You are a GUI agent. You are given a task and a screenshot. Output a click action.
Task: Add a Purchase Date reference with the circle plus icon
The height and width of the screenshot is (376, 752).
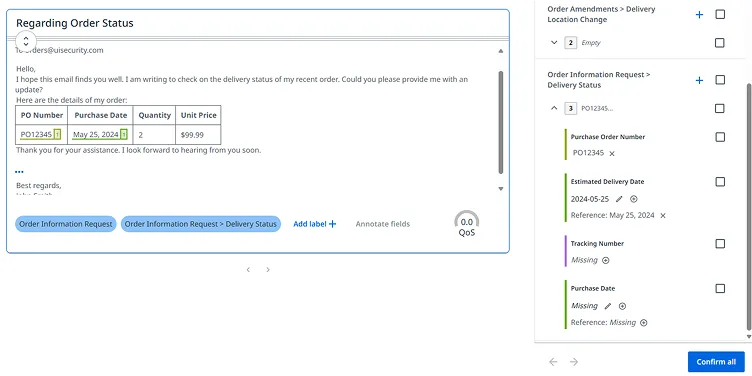[644, 323]
